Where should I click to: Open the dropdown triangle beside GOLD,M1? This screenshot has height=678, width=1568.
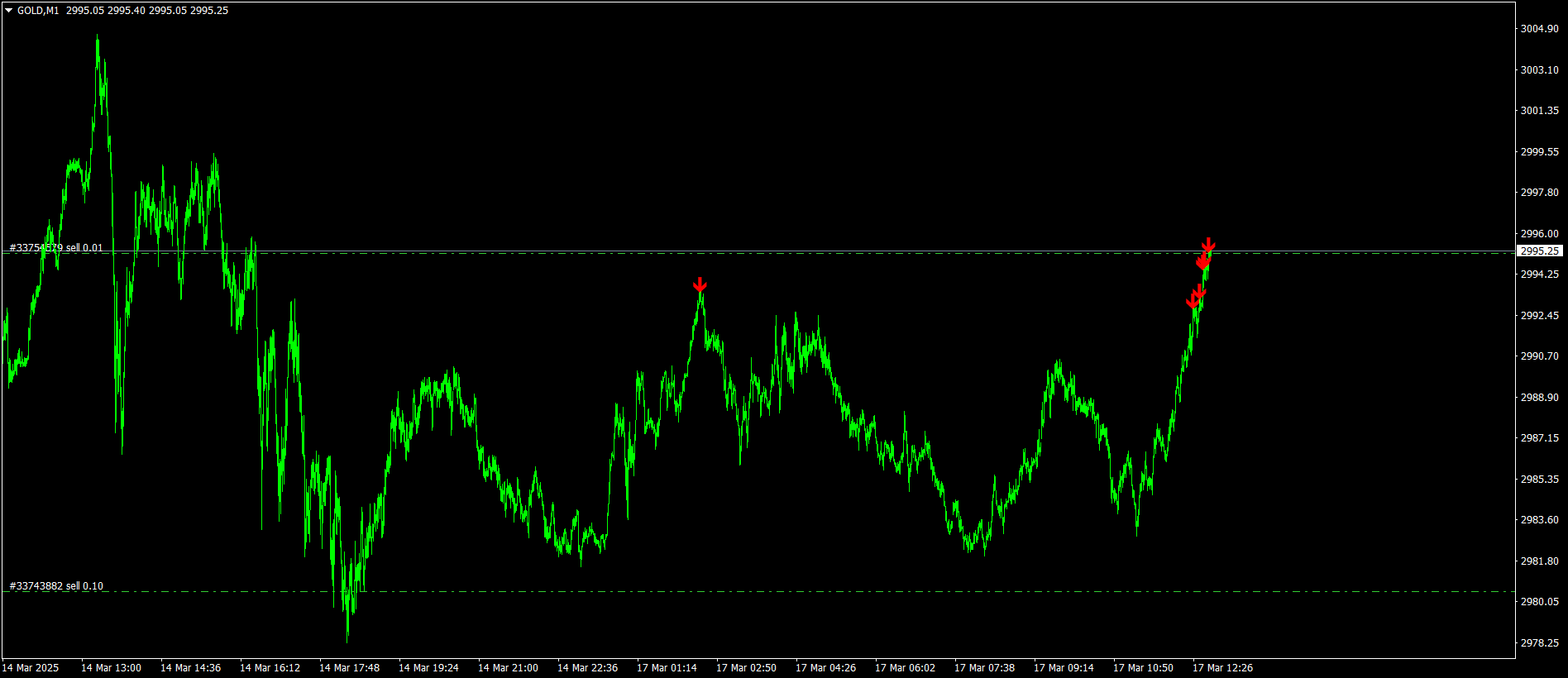[x=8, y=11]
